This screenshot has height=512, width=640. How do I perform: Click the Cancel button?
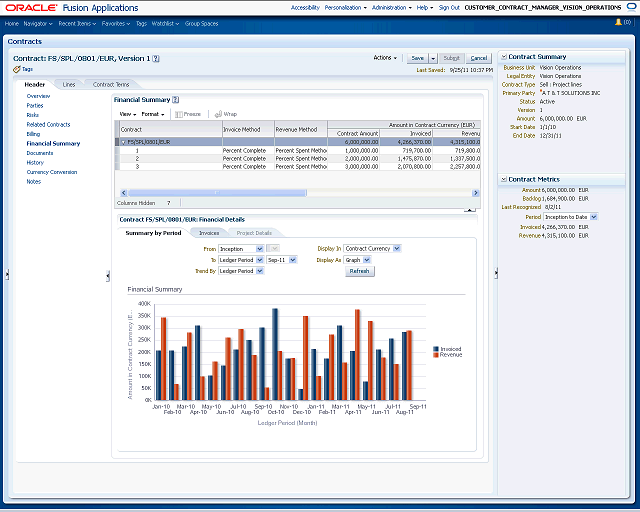click(479, 58)
